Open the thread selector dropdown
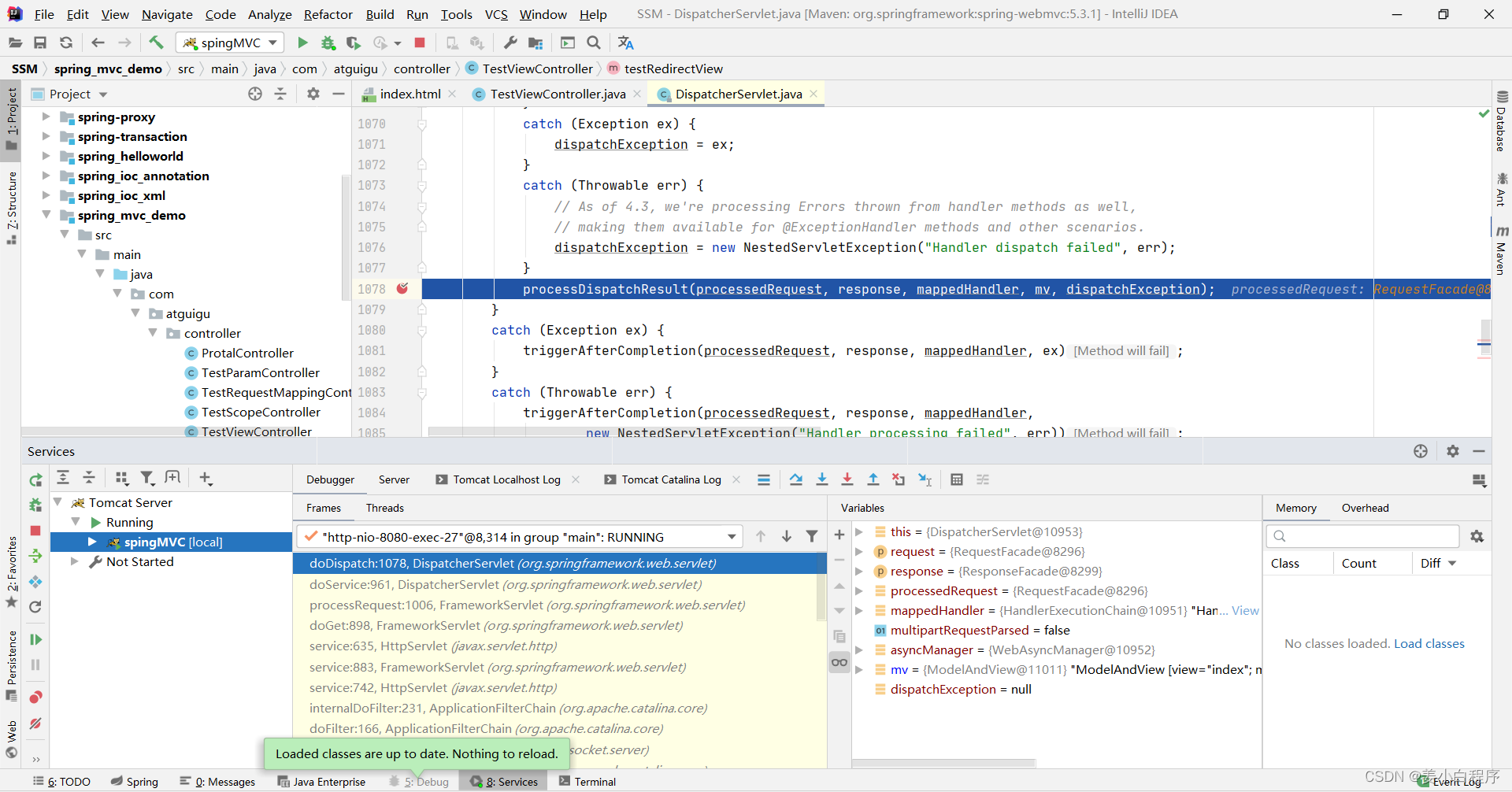This screenshot has width=1512, height=792. 732,537
